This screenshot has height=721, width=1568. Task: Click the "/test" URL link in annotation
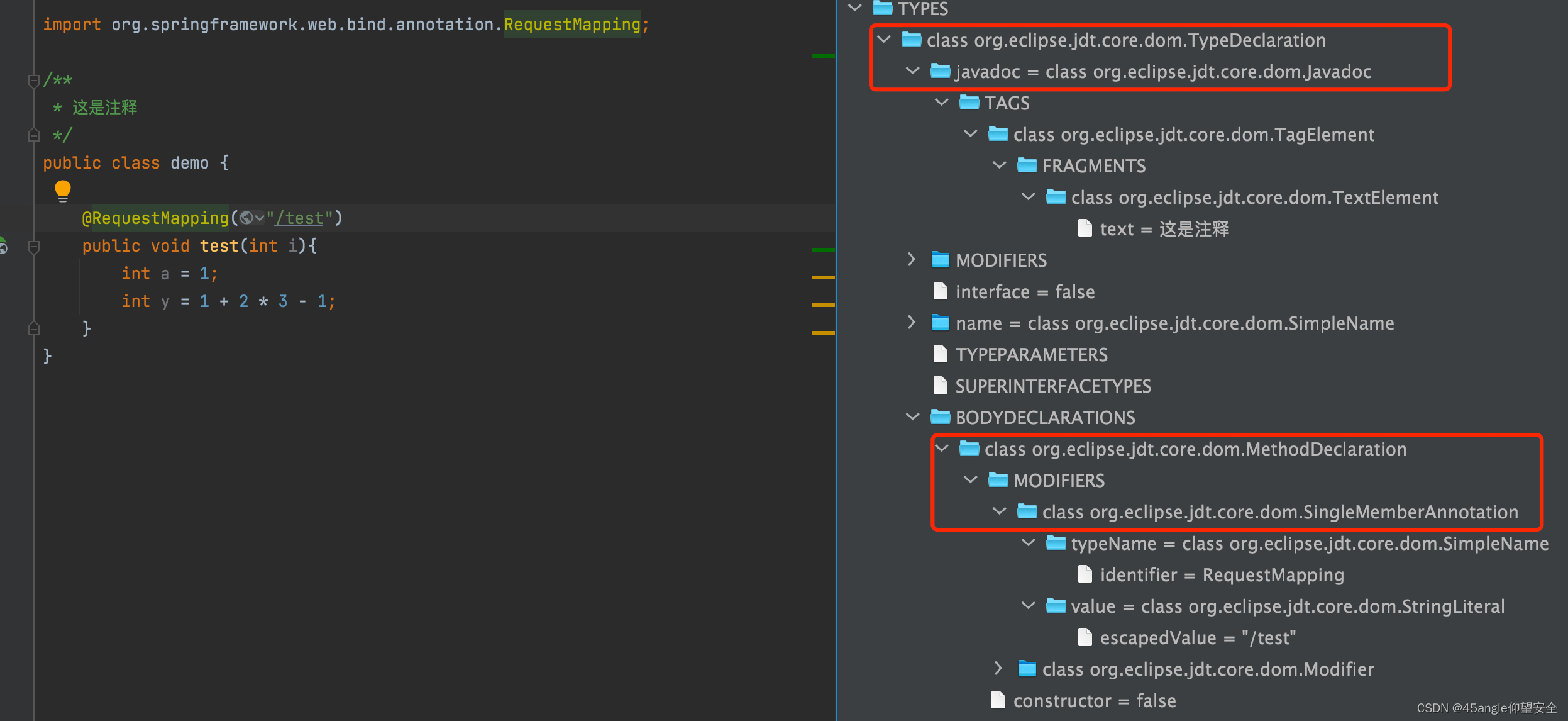[x=300, y=218]
